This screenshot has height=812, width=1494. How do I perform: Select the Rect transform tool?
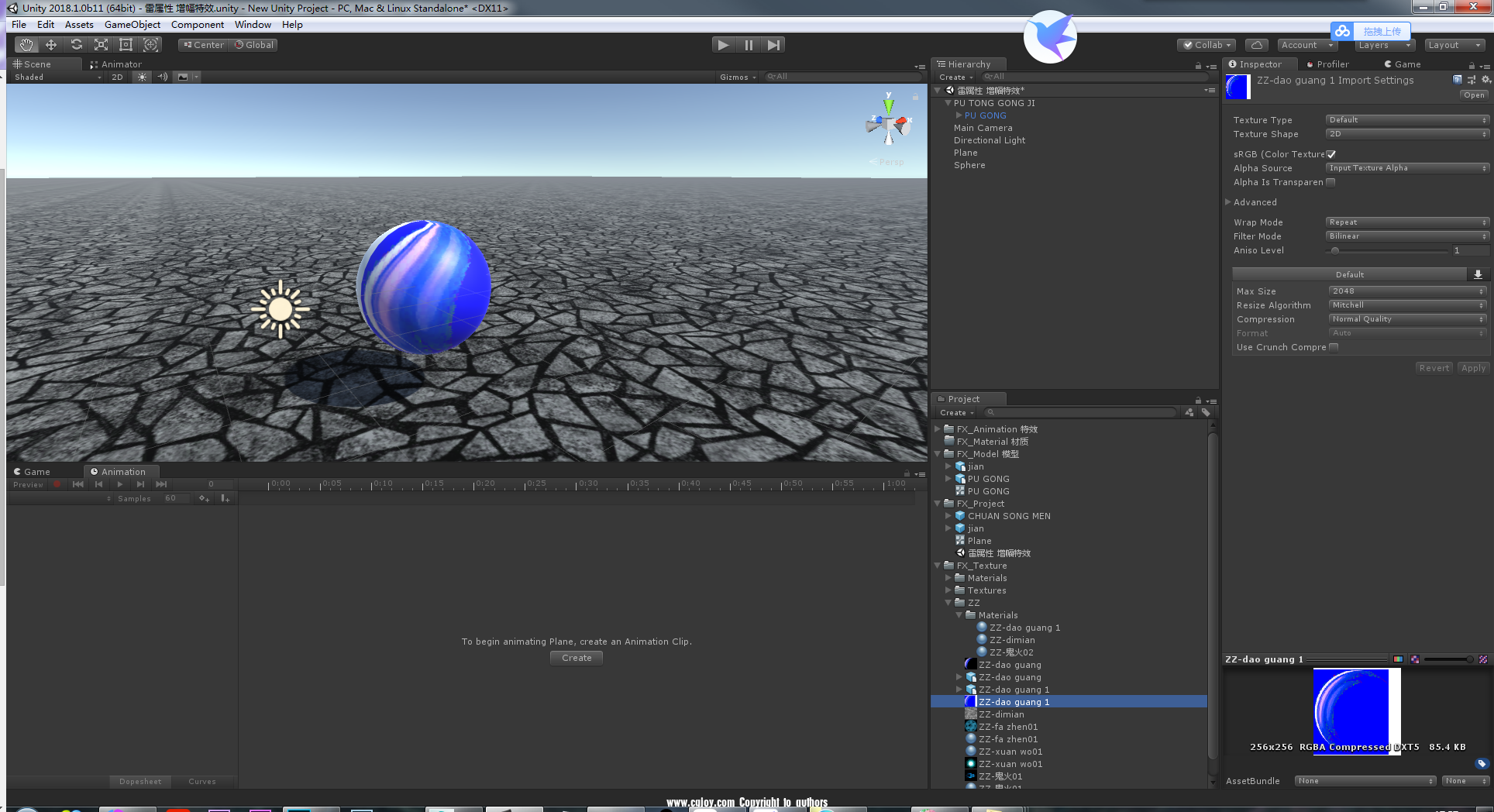click(x=126, y=45)
